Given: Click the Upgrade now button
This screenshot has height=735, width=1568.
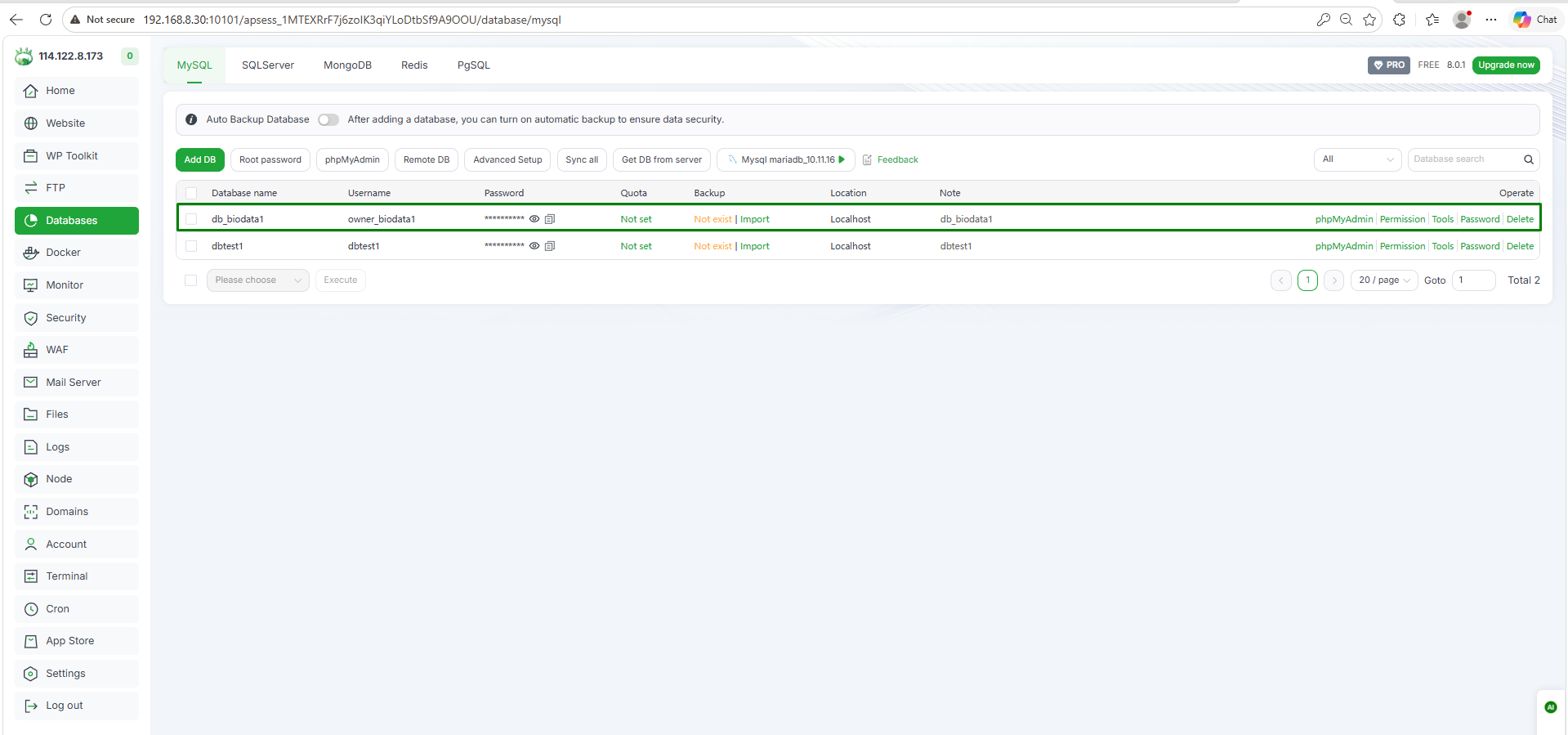Looking at the screenshot, I should [1505, 65].
